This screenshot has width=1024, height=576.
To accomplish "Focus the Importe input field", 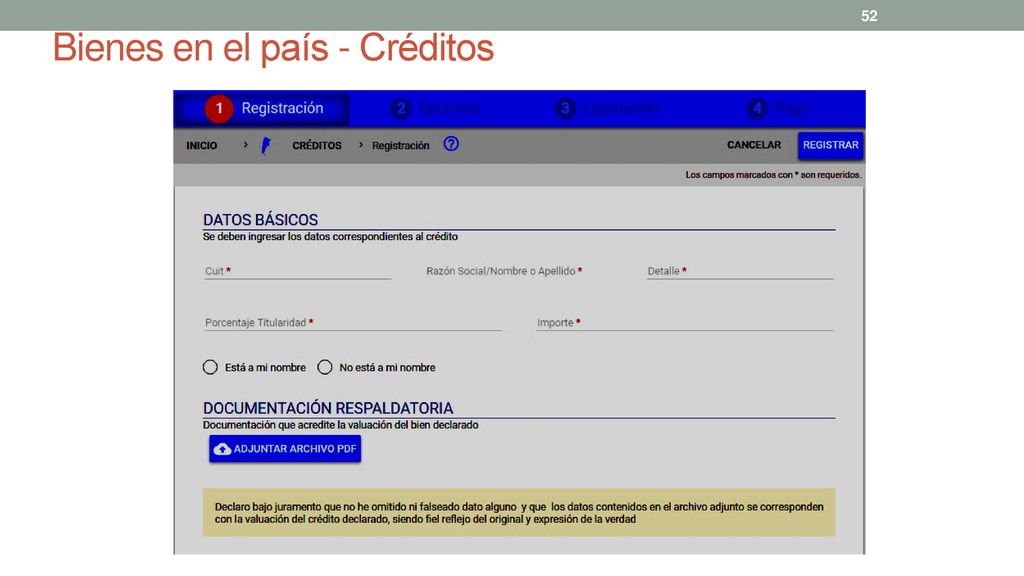I will (x=684, y=323).
